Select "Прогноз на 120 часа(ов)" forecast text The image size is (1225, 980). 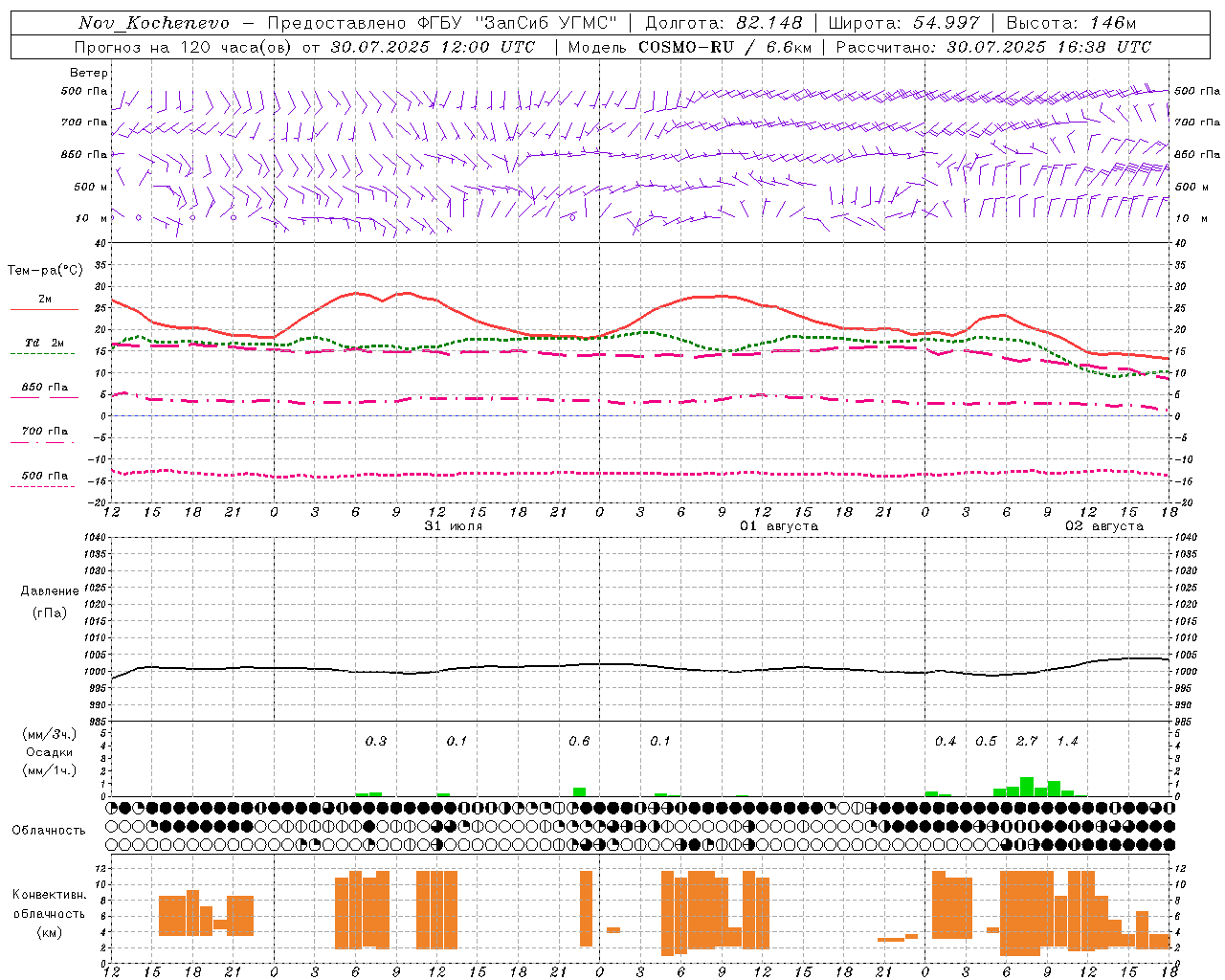185,47
